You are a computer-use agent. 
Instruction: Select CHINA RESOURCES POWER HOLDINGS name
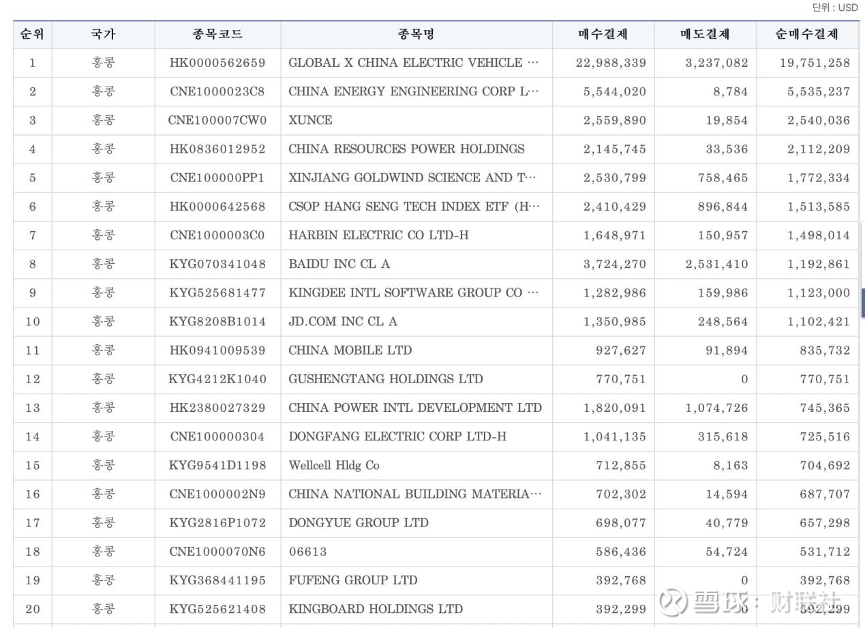[406, 149]
